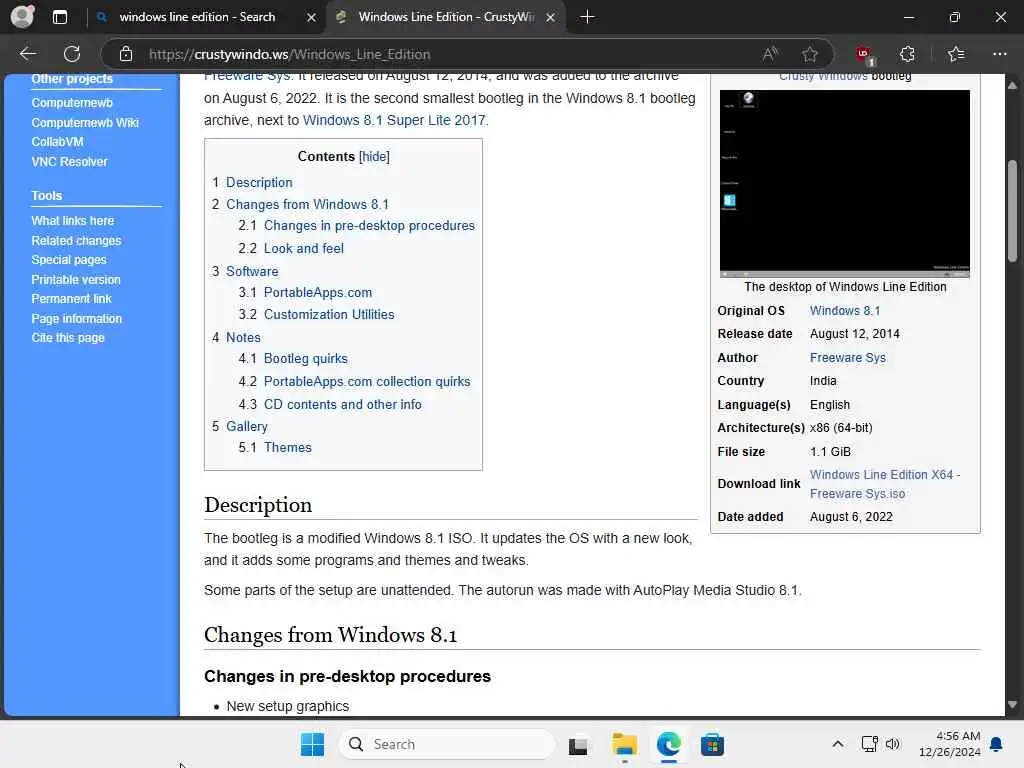Open the Read aloud icon in the address bar

tap(771, 54)
